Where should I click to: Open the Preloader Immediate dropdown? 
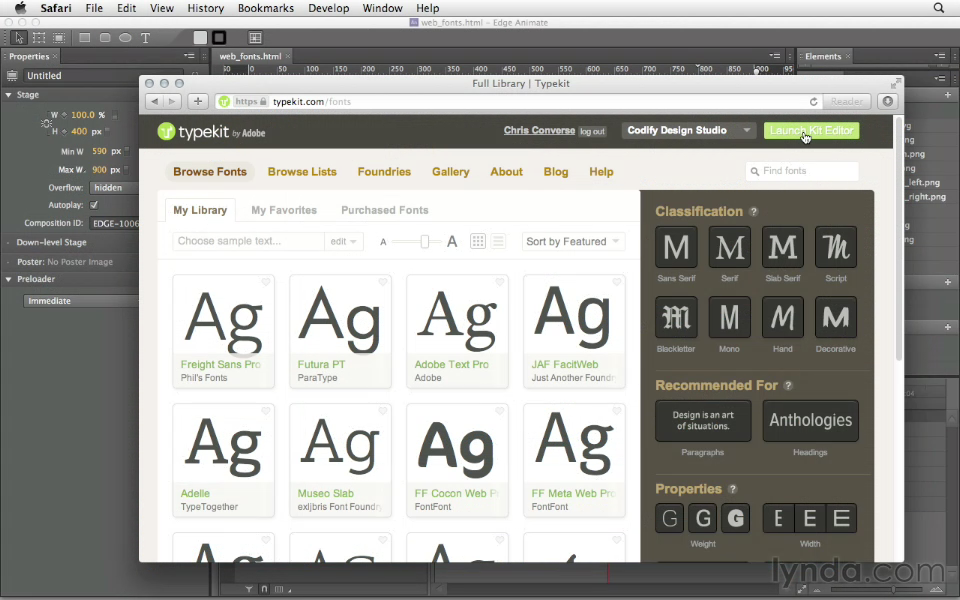[81, 301]
